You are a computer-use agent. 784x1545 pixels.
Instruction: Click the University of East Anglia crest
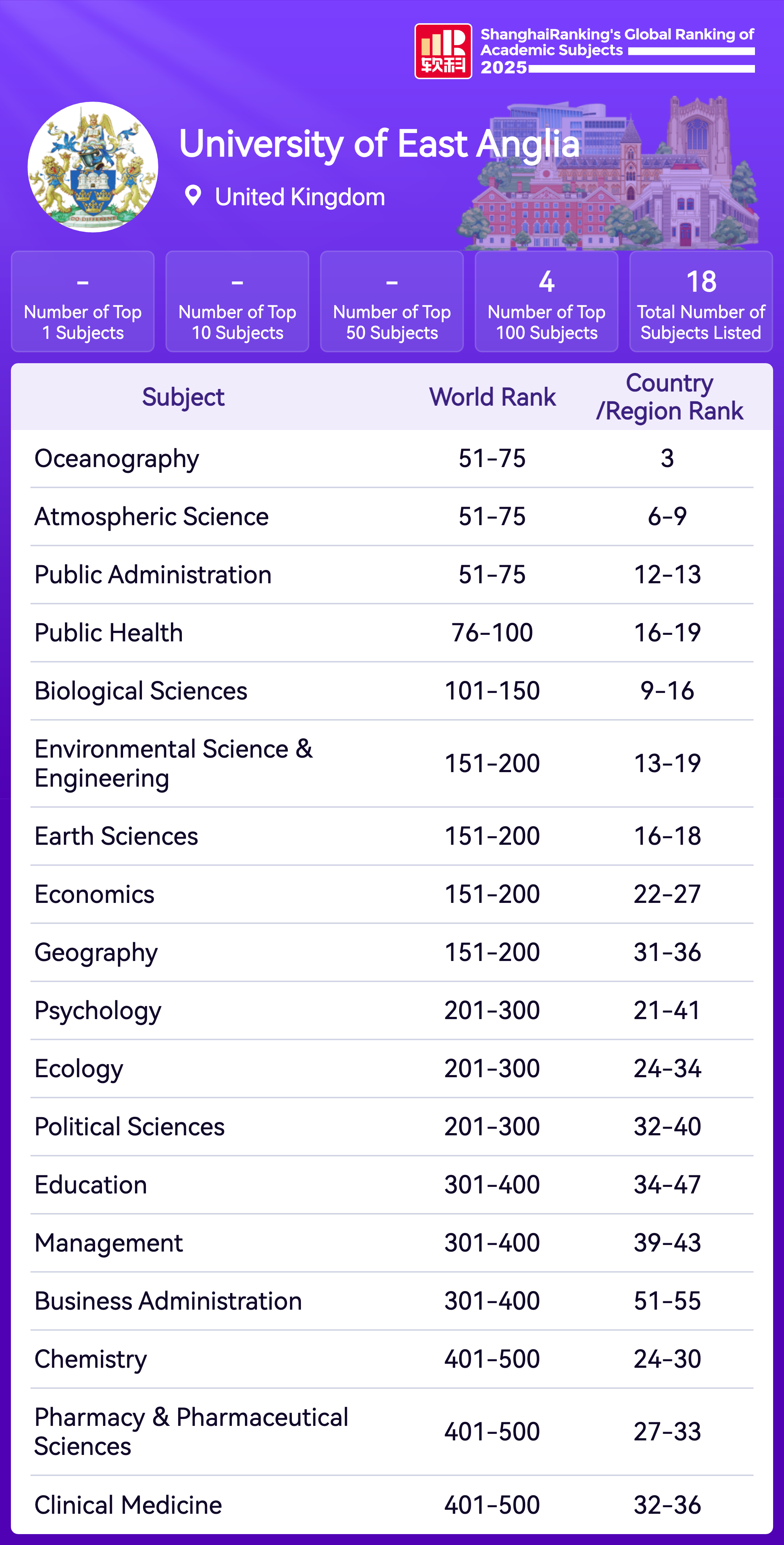[x=93, y=167]
